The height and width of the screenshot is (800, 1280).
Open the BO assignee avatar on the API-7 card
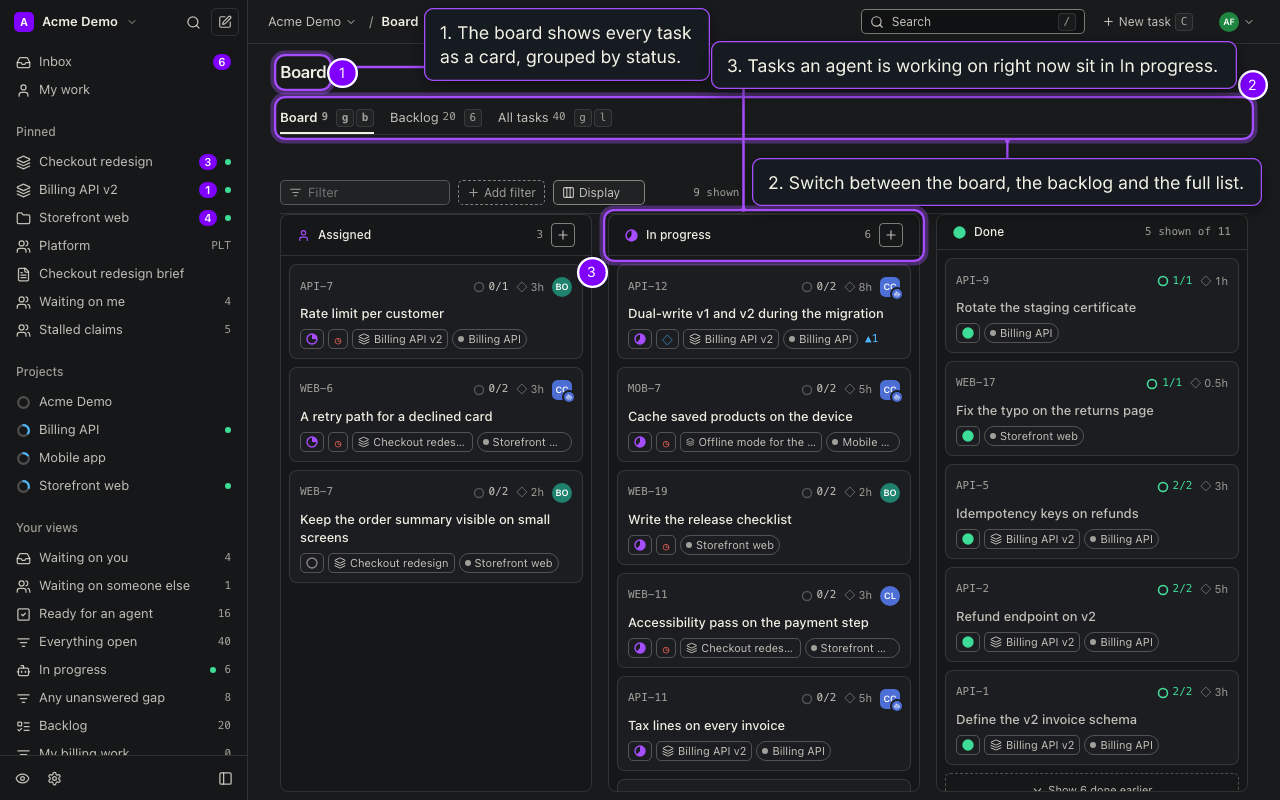click(x=562, y=287)
